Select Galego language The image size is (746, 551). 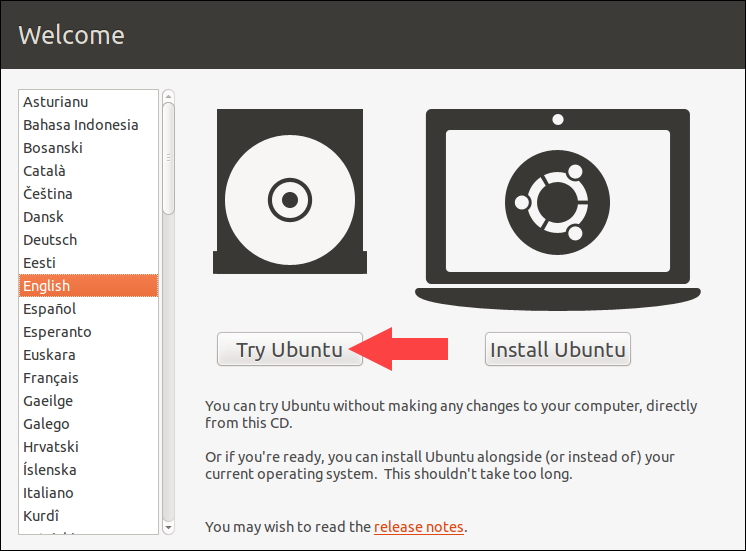[88, 424]
